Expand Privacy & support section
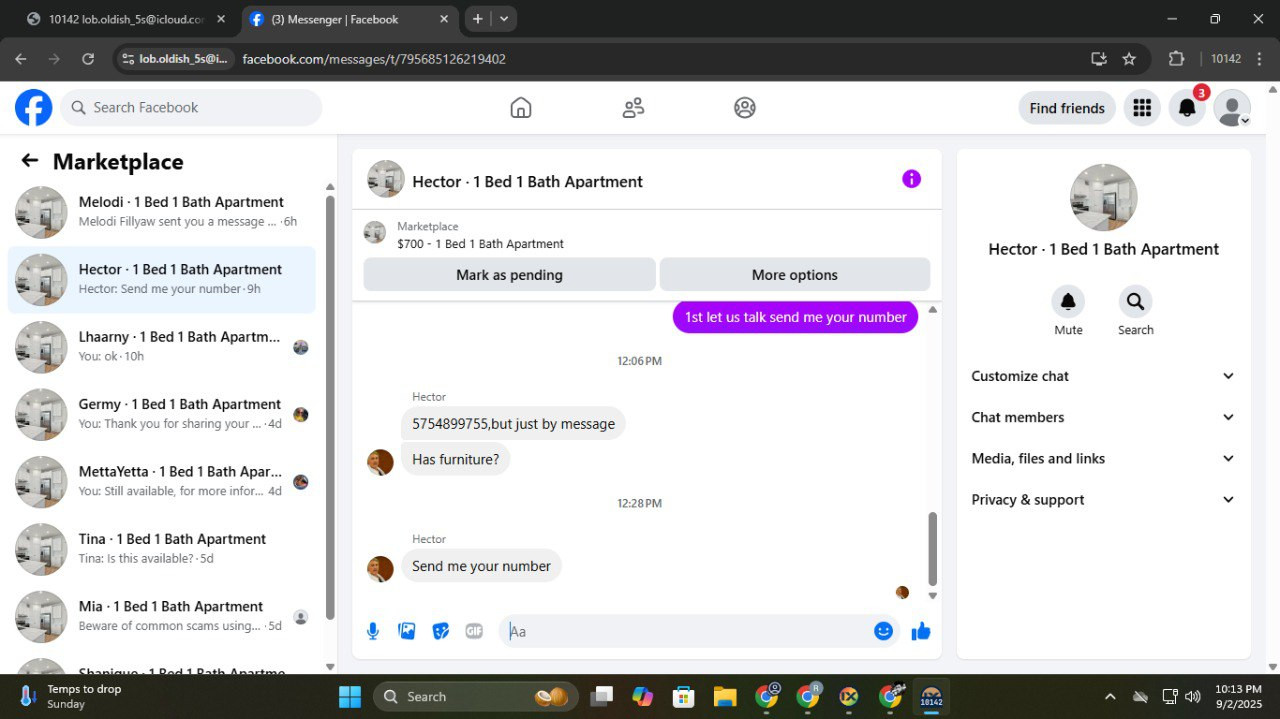1280x719 pixels. pyautogui.click(x=1104, y=499)
